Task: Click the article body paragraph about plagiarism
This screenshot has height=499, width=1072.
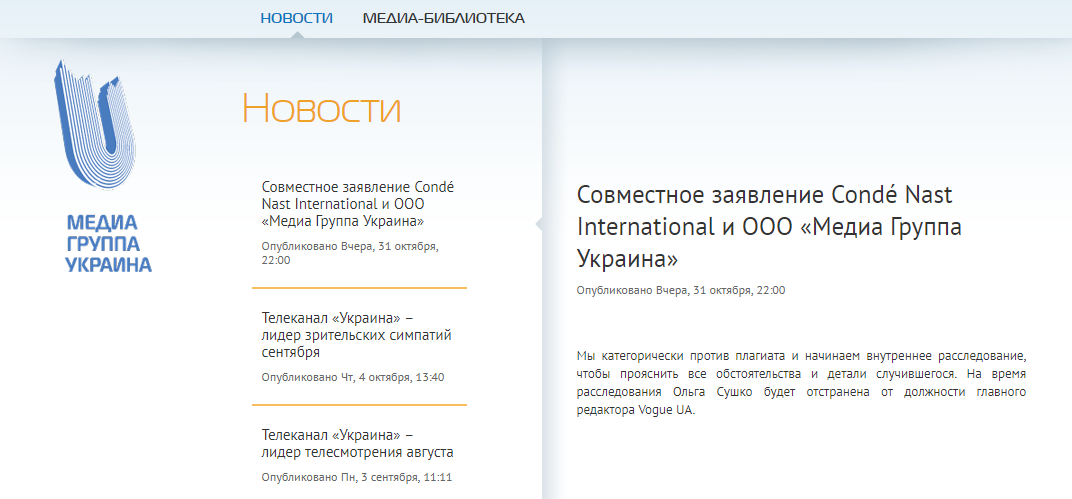Action: (801, 382)
